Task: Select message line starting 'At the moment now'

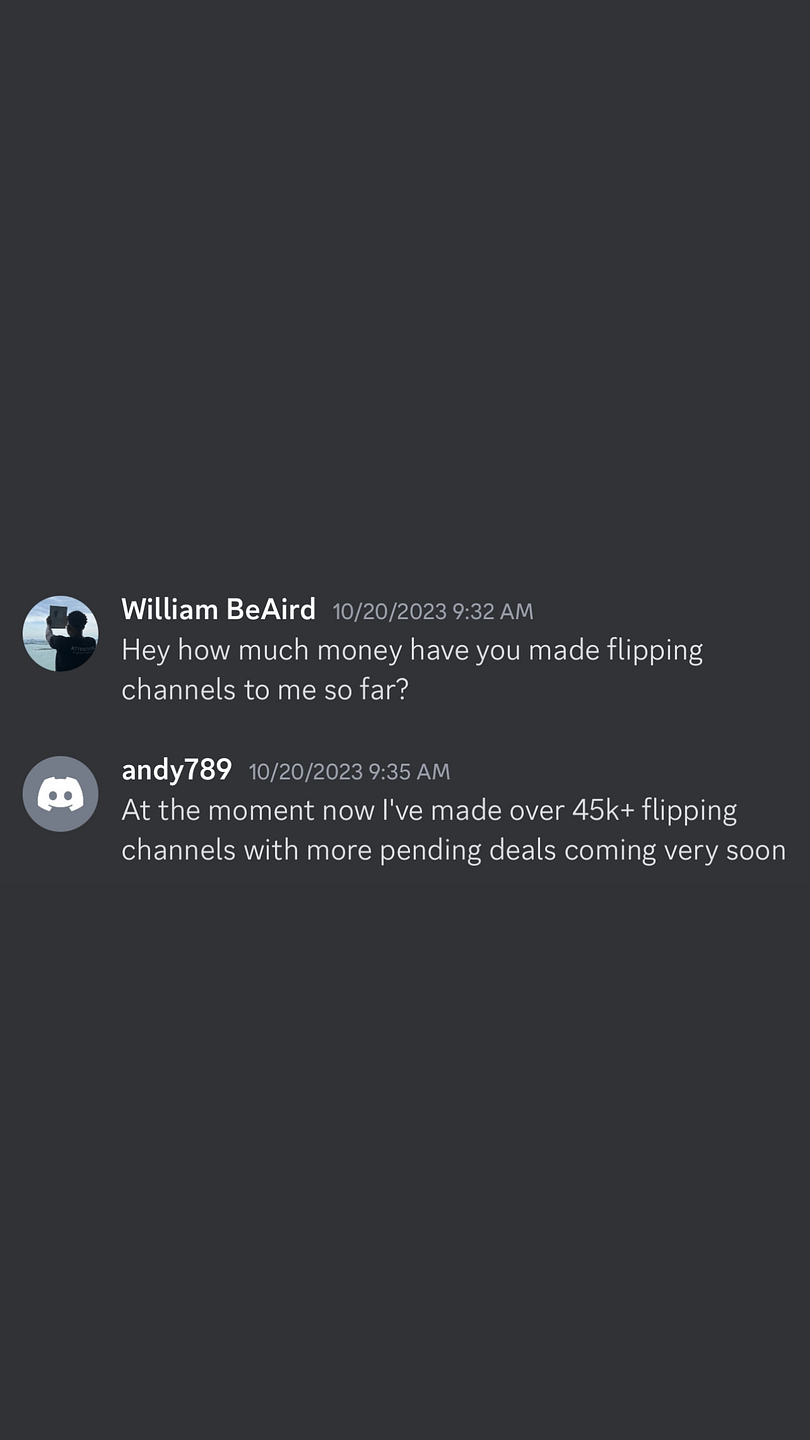Action: pos(429,811)
